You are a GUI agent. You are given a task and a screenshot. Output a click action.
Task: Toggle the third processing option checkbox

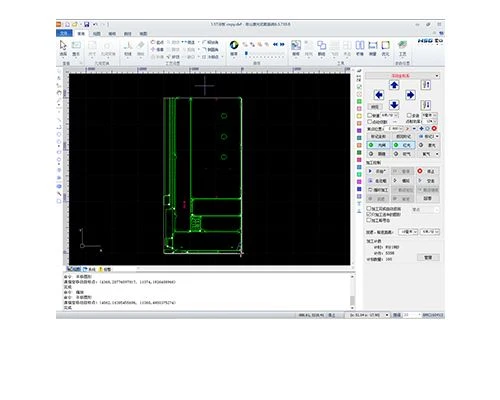(x=369, y=220)
